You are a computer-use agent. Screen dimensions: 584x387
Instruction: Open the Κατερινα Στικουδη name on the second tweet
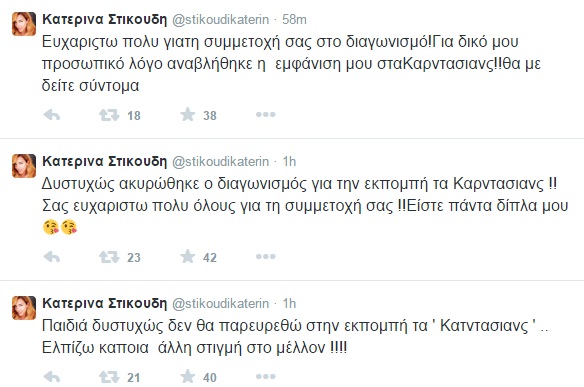click(105, 161)
